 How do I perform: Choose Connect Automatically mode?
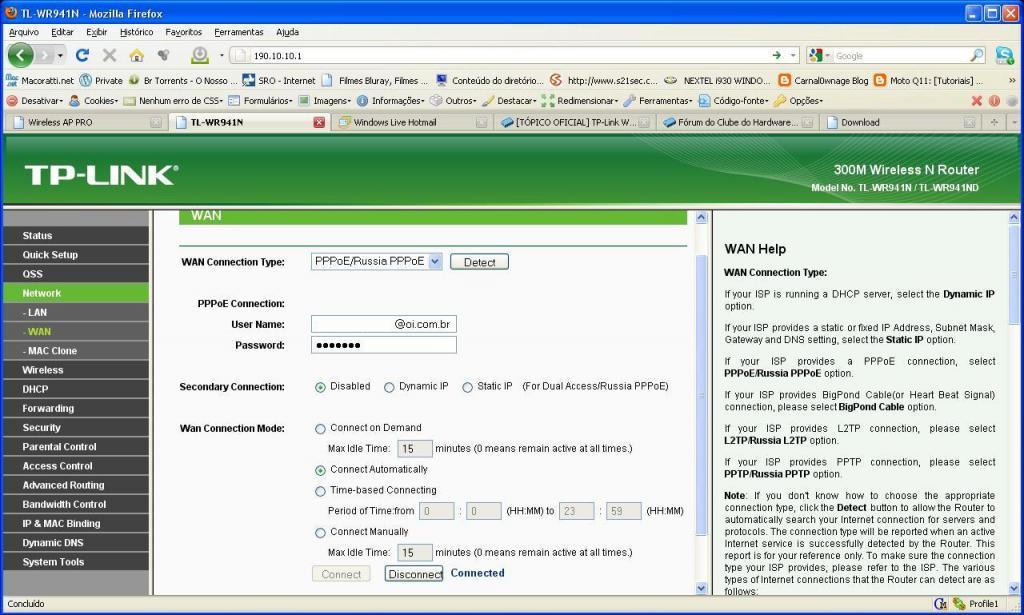click(320, 470)
